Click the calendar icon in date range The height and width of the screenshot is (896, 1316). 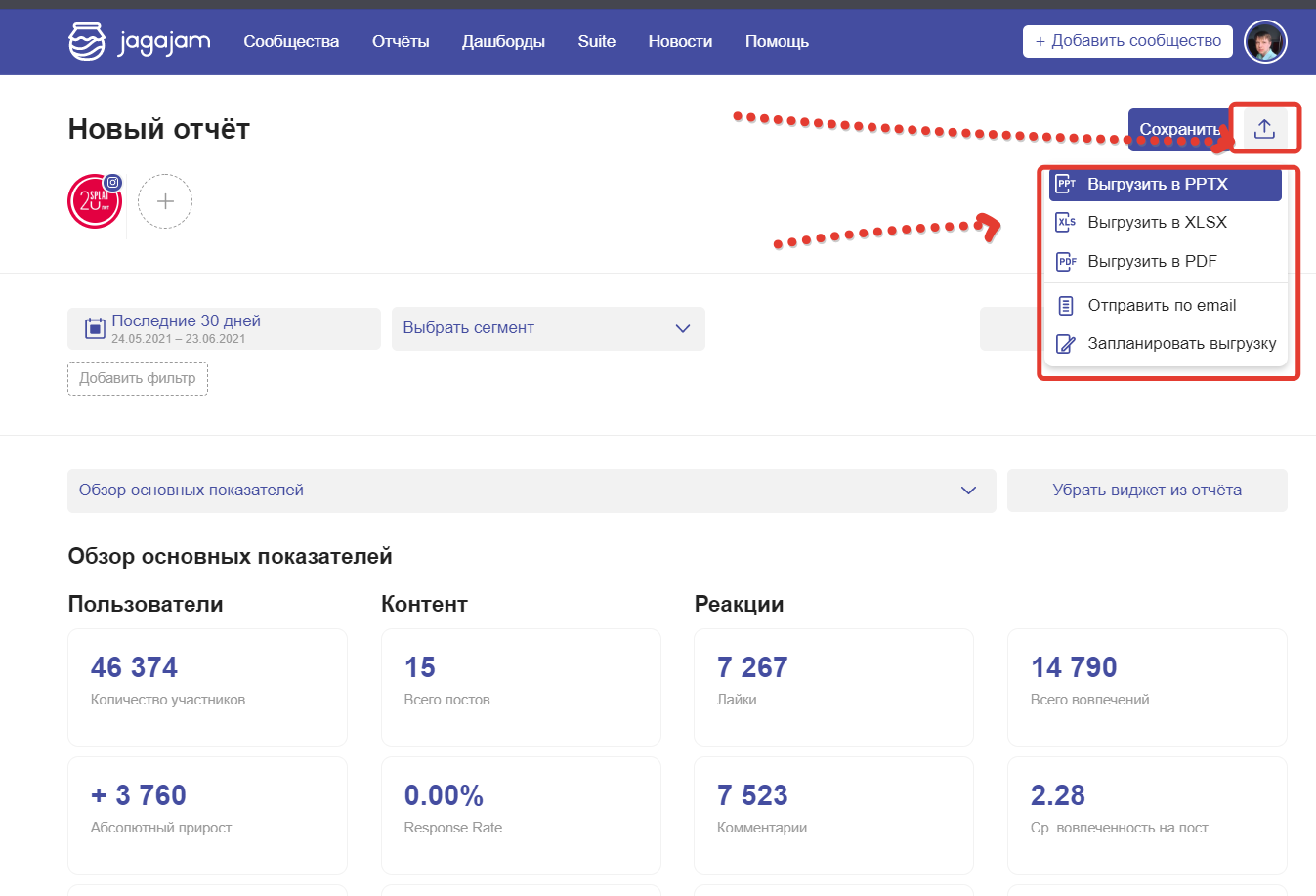[x=95, y=328]
